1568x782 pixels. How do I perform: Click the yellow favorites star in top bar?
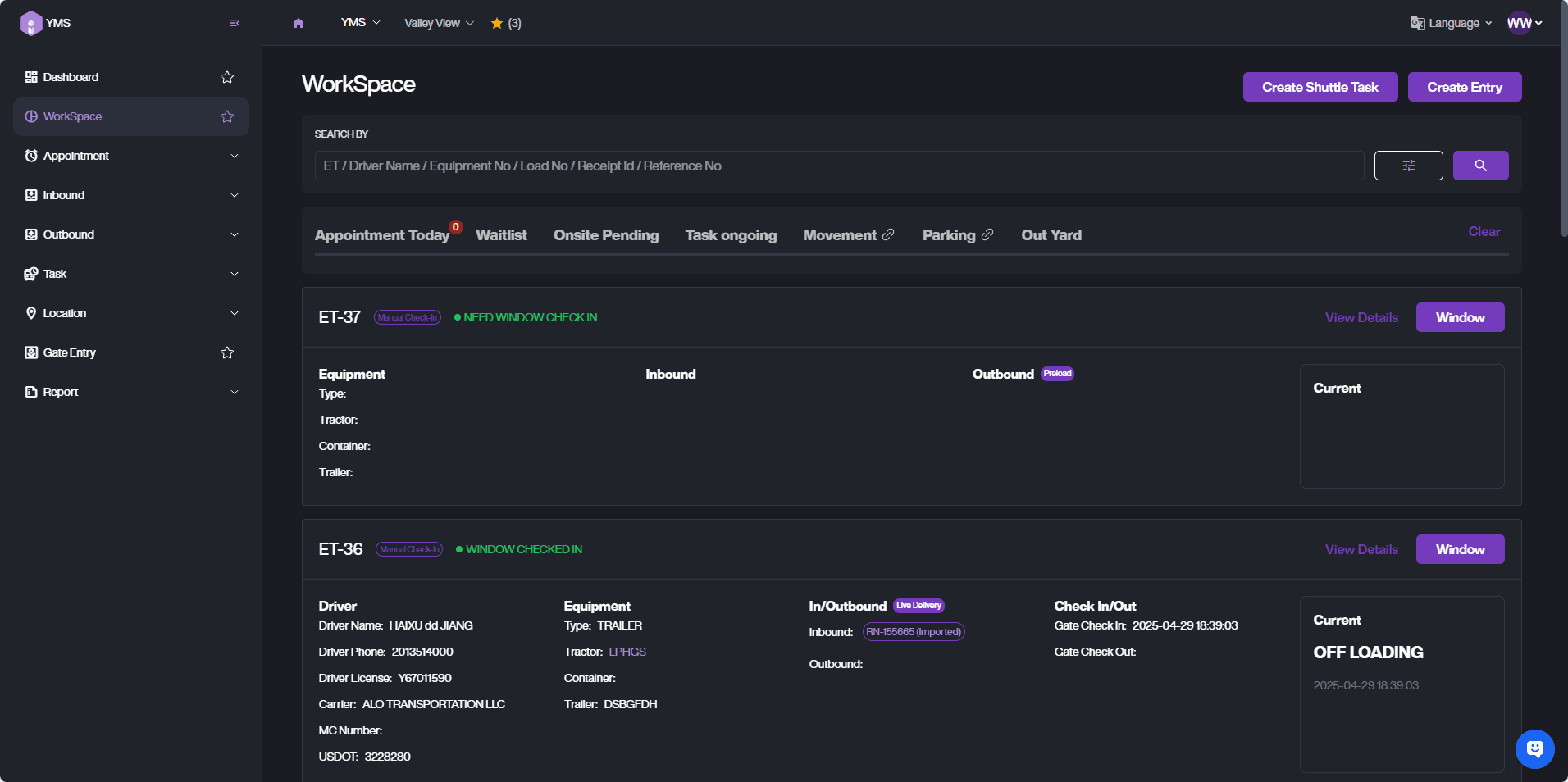pyautogui.click(x=497, y=23)
